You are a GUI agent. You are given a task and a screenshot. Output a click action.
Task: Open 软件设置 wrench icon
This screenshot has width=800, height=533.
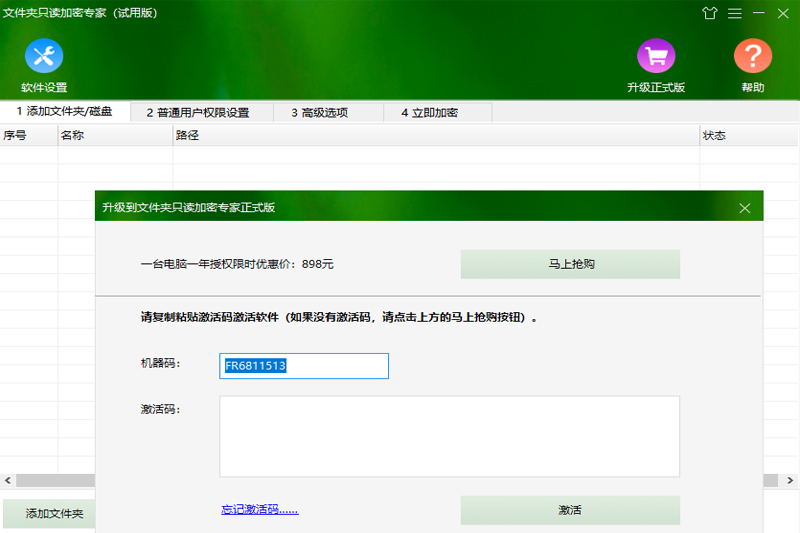(44, 56)
